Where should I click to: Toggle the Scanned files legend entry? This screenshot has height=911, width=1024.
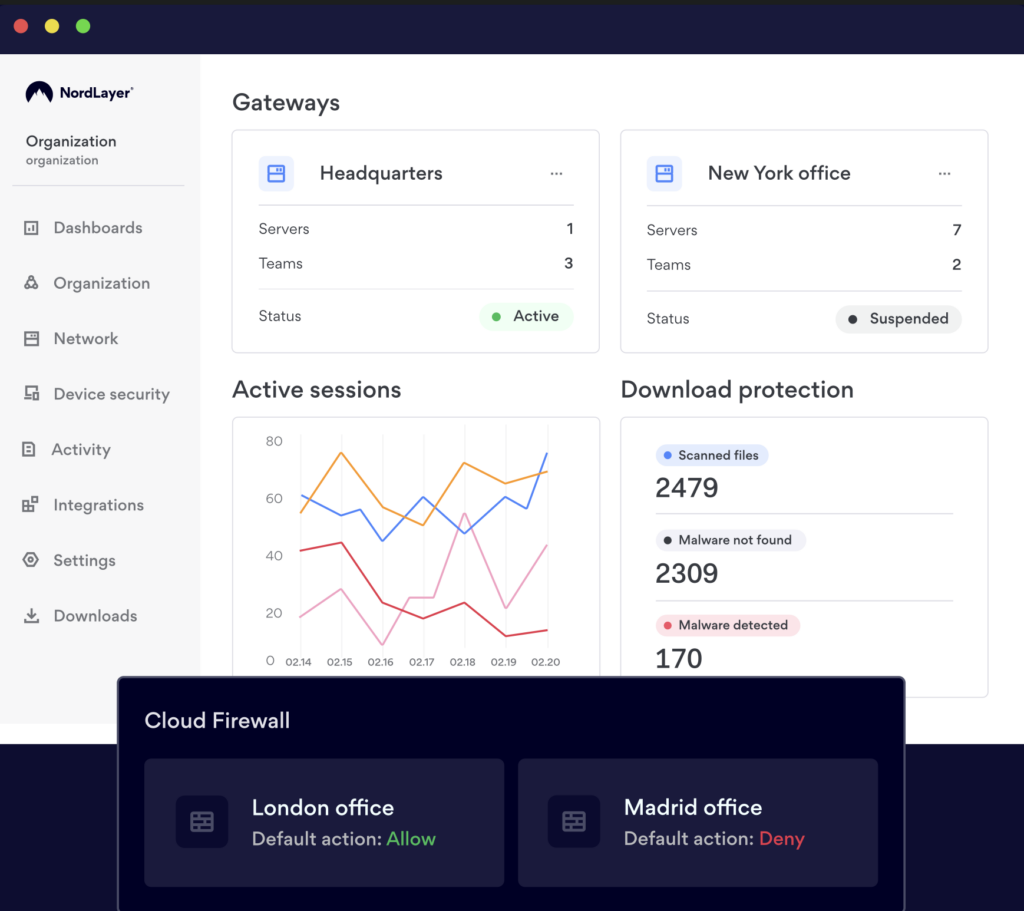[x=711, y=455]
